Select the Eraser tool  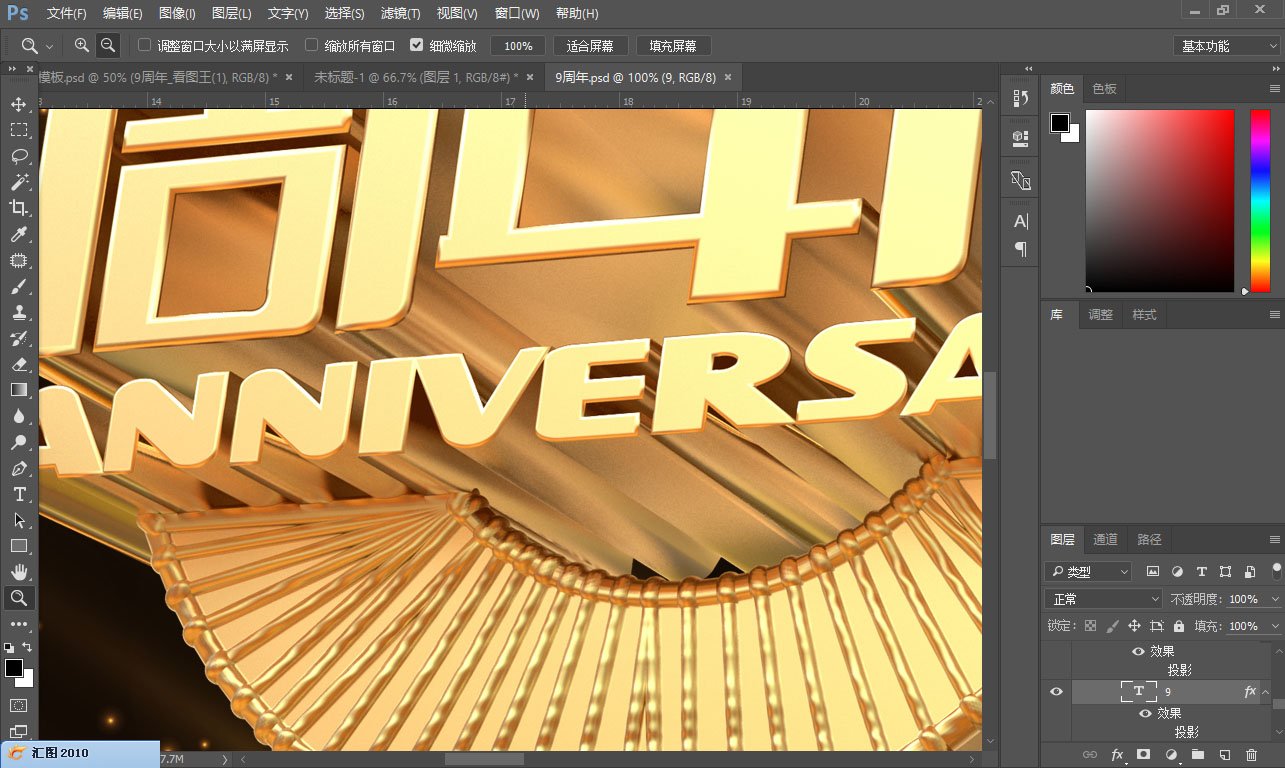(19, 364)
